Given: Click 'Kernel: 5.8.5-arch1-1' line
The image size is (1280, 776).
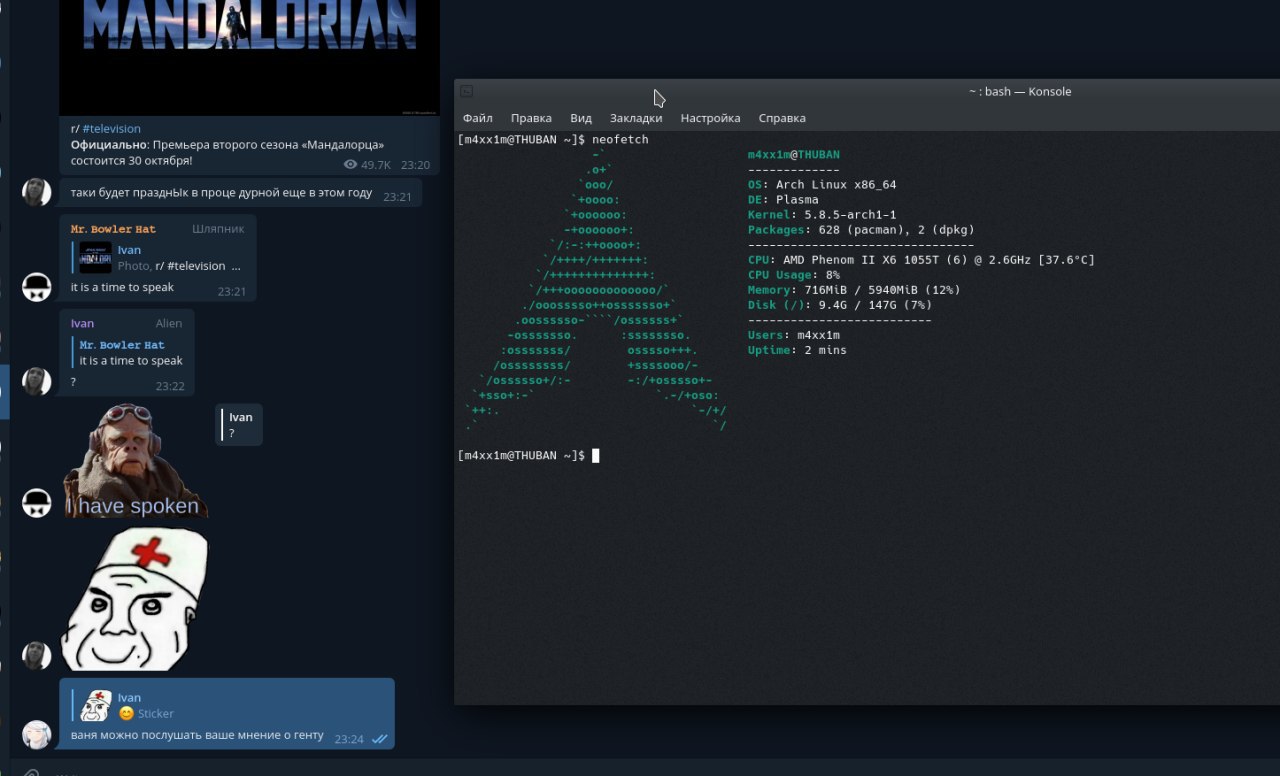Looking at the screenshot, I should [x=822, y=215].
